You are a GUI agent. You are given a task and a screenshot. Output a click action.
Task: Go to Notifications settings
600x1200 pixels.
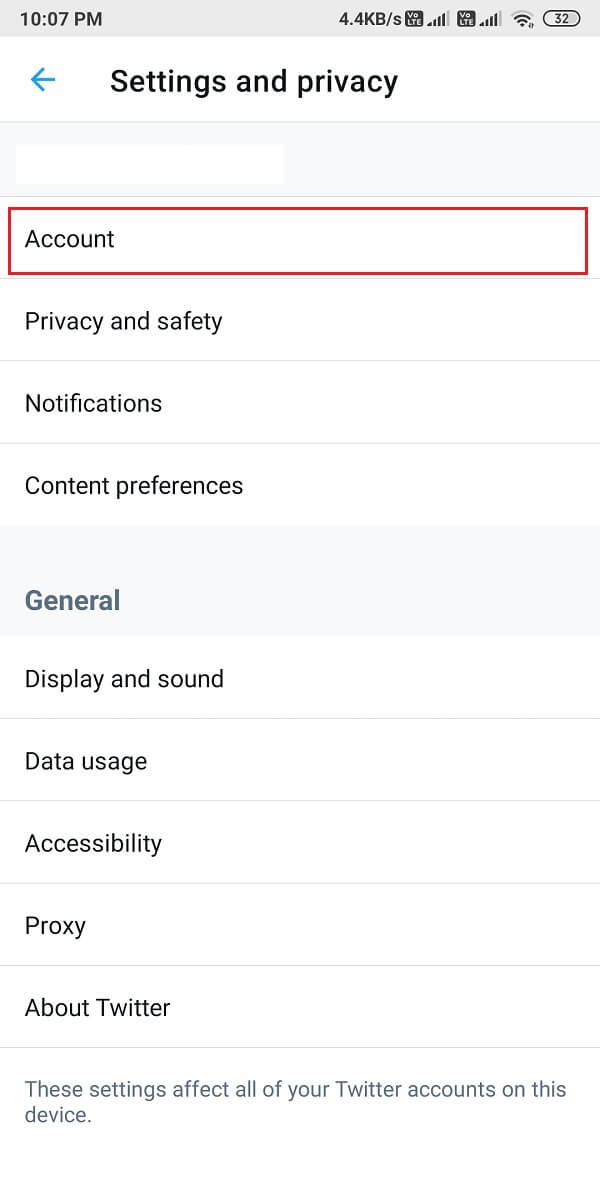click(300, 403)
